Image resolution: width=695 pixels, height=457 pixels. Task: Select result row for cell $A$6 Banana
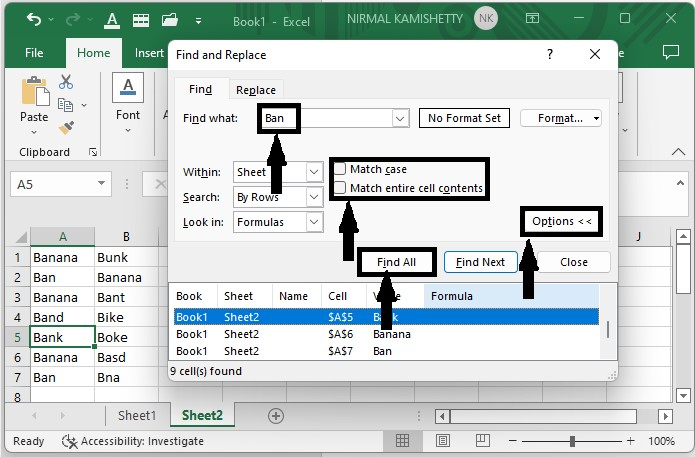click(x=386, y=334)
